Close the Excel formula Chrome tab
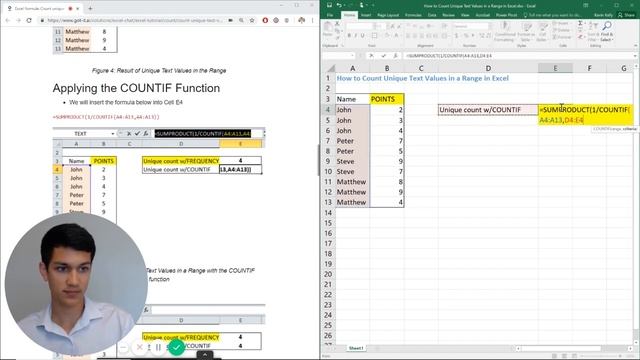Image resolution: width=640 pixels, height=360 pixels. 78,8
